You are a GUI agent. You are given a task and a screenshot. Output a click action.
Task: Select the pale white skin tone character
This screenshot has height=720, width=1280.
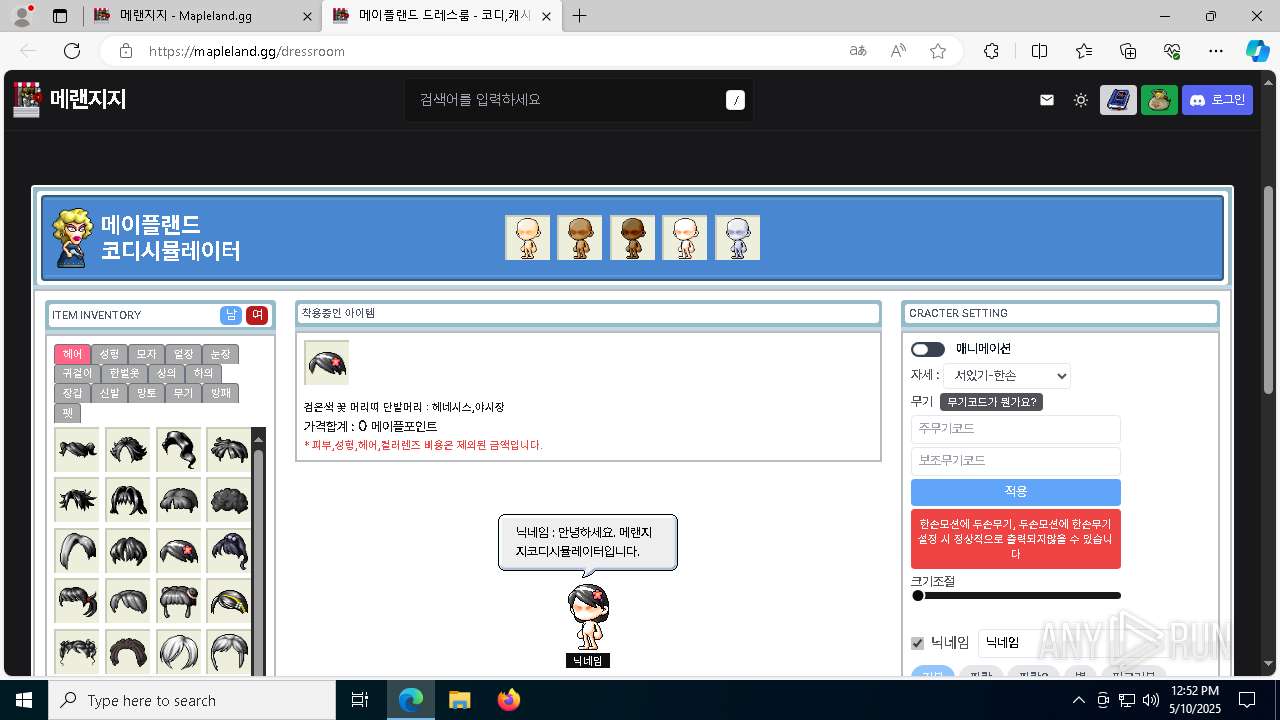(685, 238)
